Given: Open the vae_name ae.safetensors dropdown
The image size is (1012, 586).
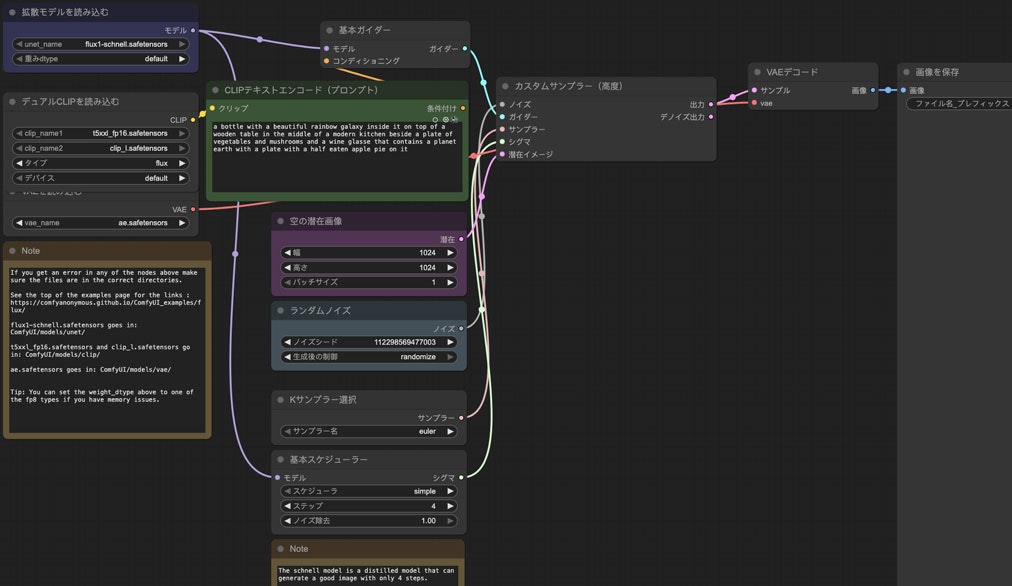Looking at the screenshot, I should pos(101,223).
